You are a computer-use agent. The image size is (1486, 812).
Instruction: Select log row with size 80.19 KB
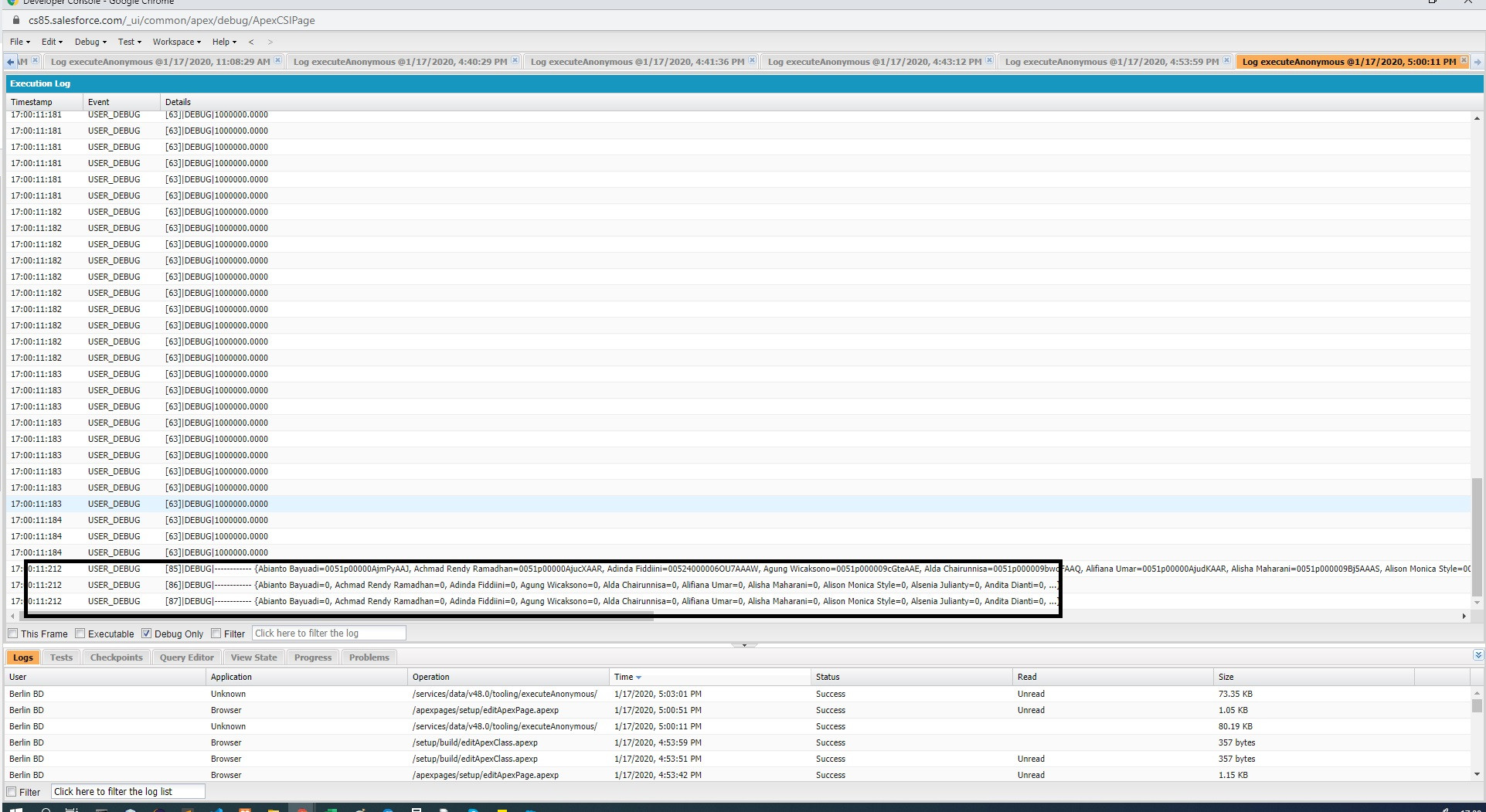(x=738, y=726)
